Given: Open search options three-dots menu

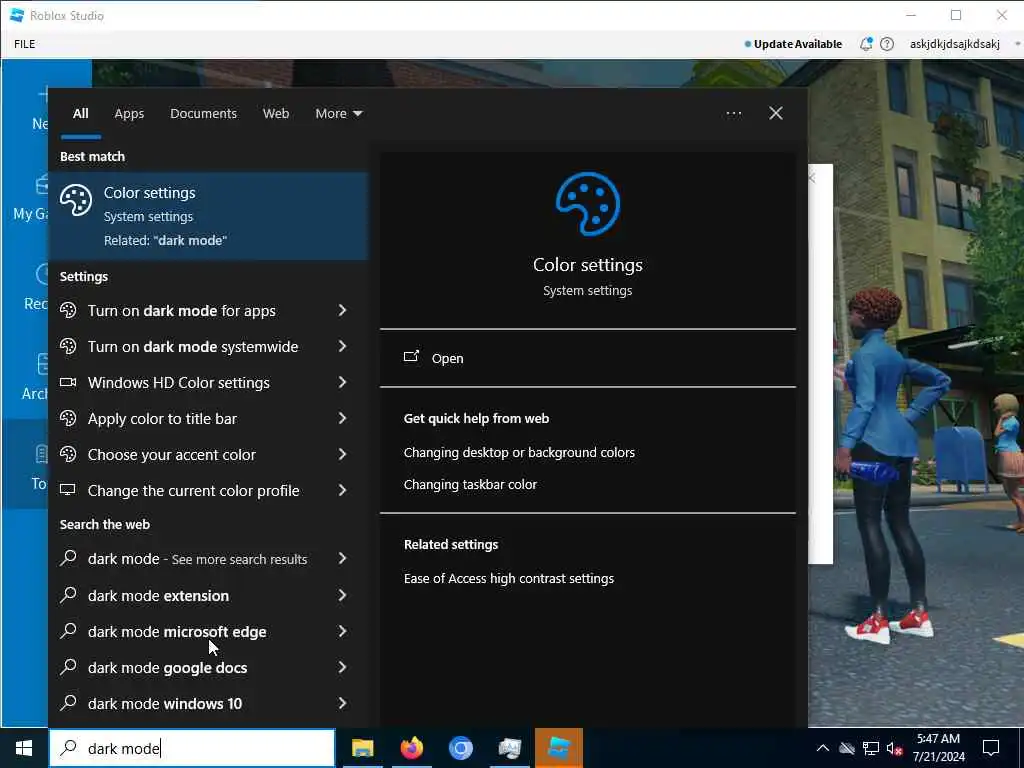Looking at the screenshot, I should coord(733,114).
